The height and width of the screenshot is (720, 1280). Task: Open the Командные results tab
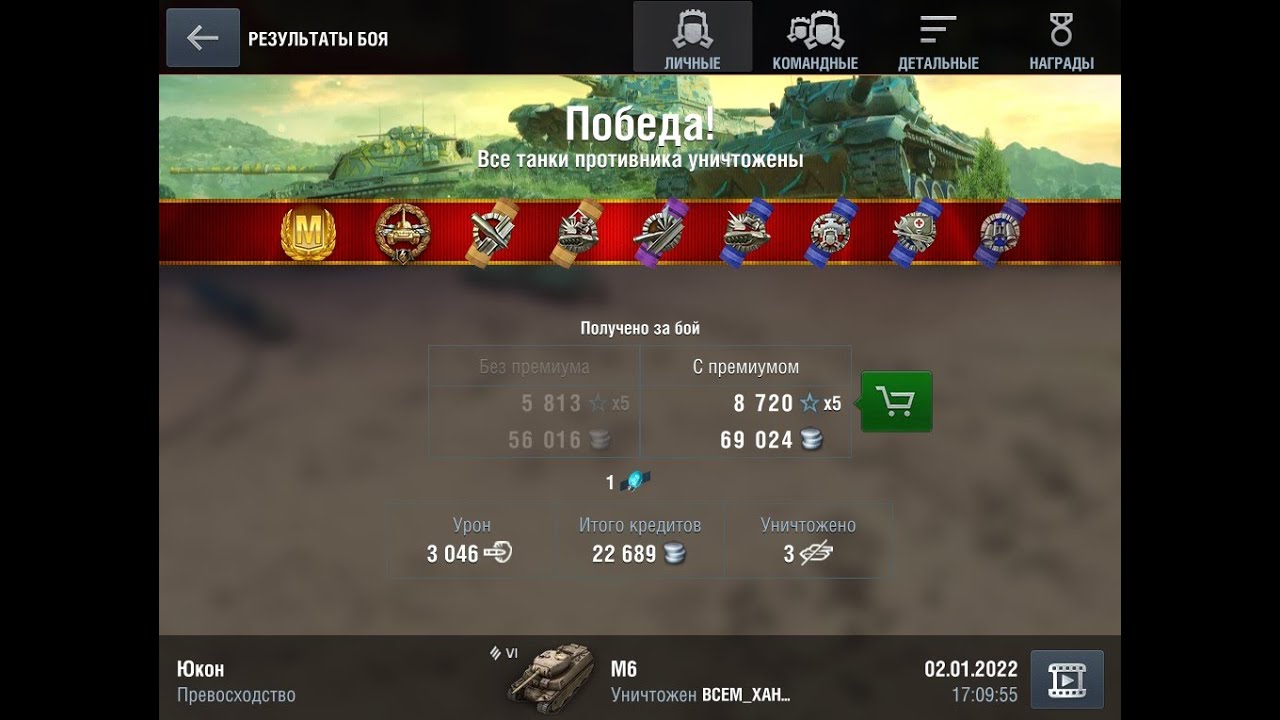pyautogui.click(x=815, y=37)
